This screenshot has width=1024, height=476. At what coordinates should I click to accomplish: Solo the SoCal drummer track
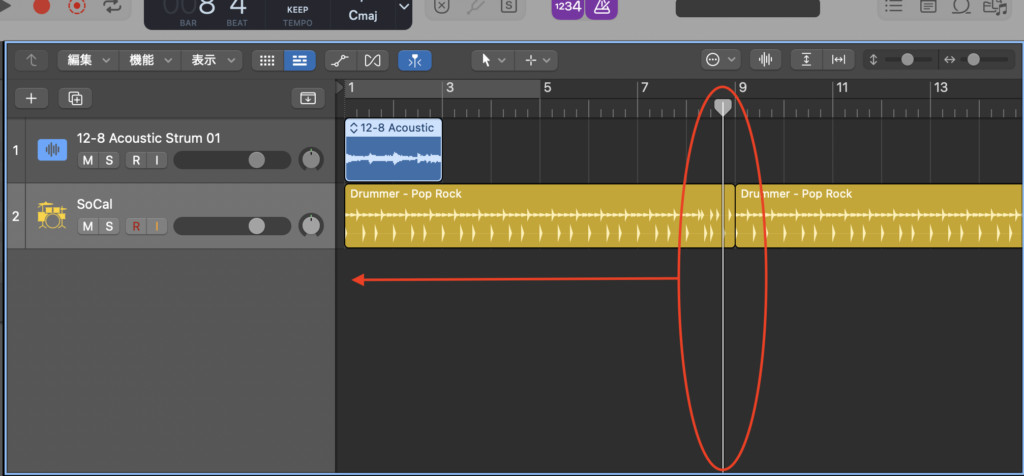point(108,226)
